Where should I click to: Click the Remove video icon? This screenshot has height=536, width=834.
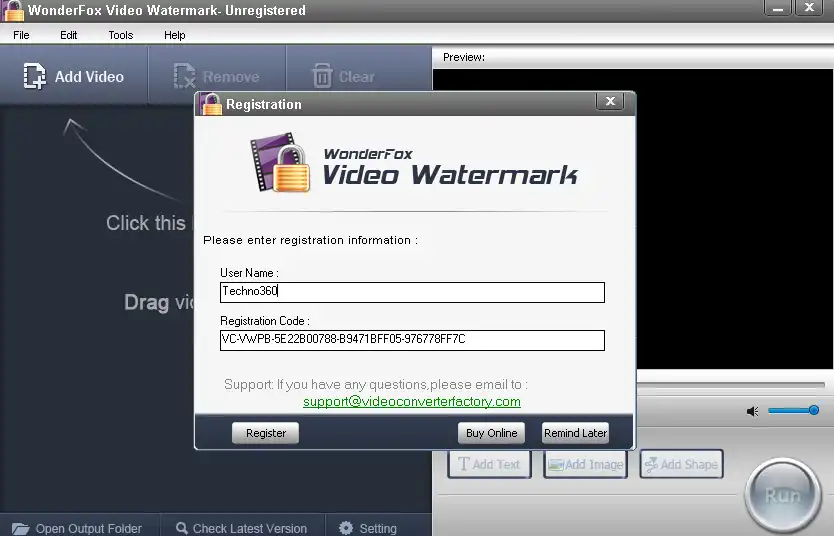[185, 77]
